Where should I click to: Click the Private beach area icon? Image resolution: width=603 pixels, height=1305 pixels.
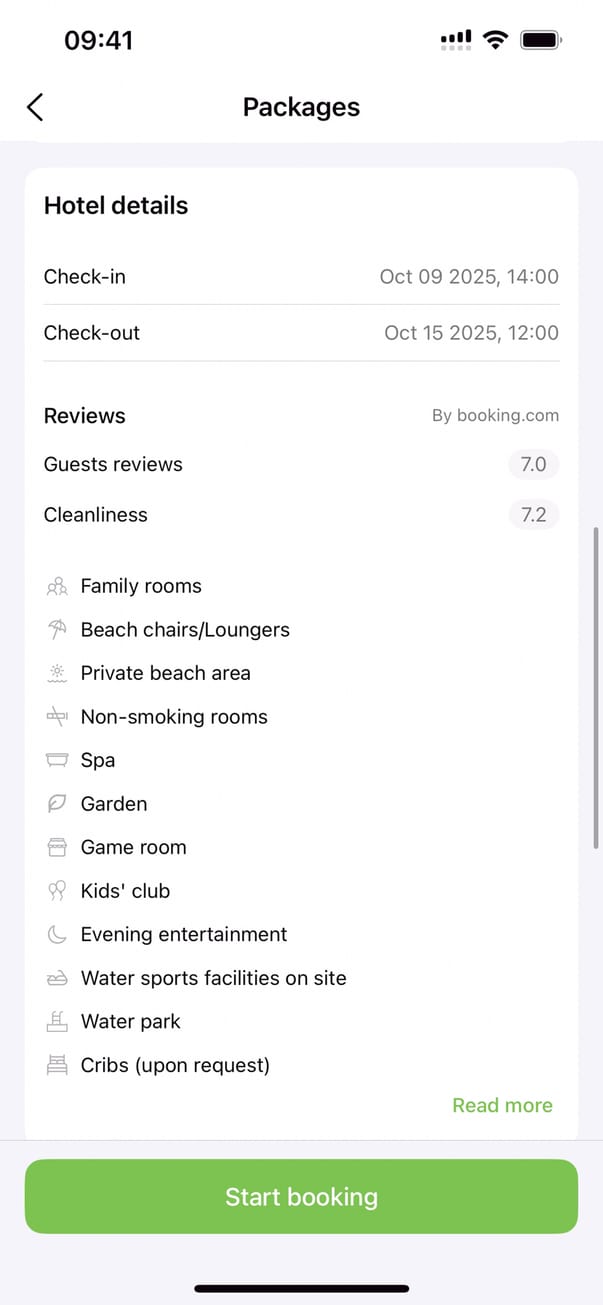[x=57, y=673]
